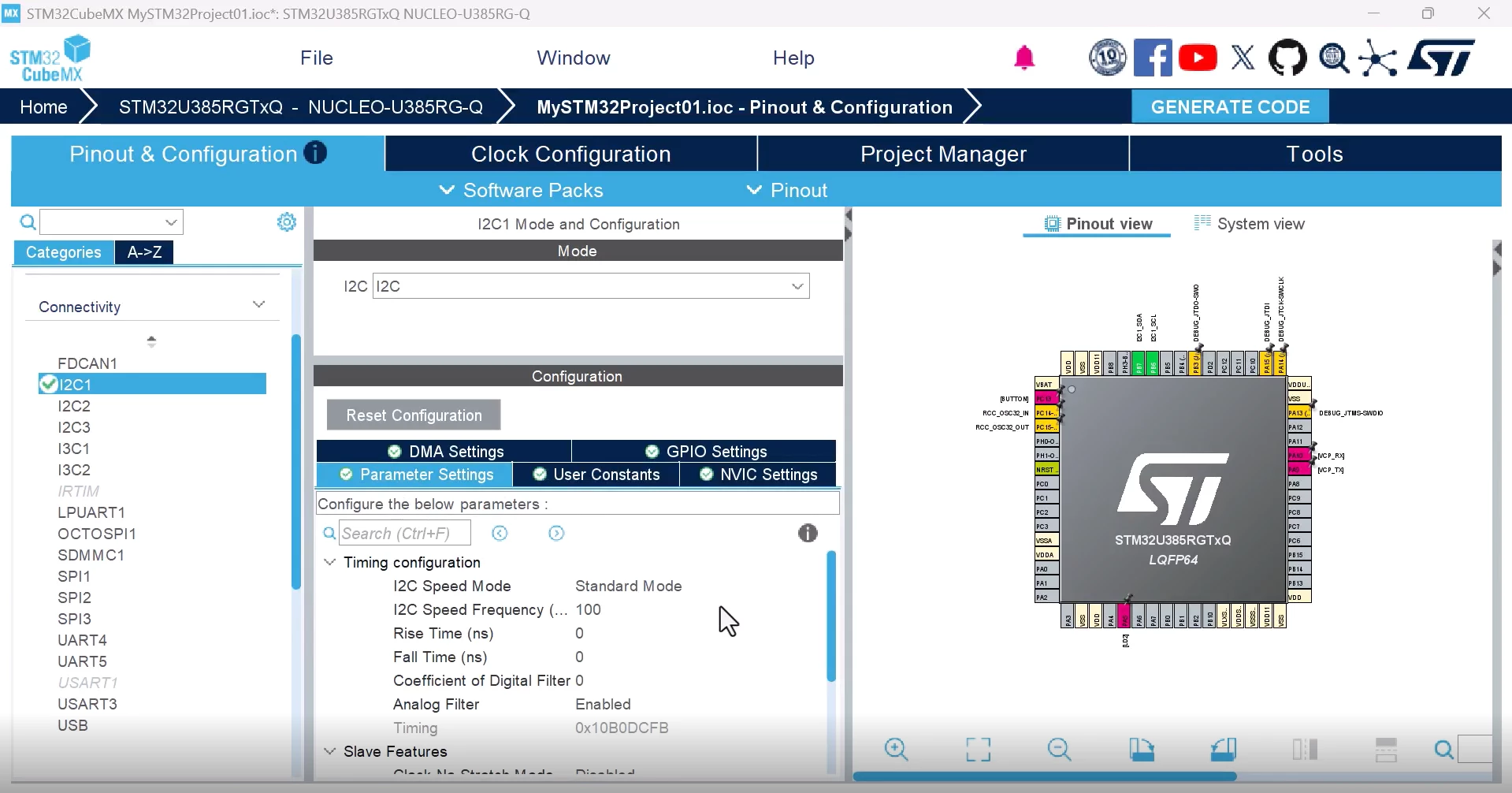Collapse the Slave Features section
Screen dimensions: 1512x793
point(329,751)
